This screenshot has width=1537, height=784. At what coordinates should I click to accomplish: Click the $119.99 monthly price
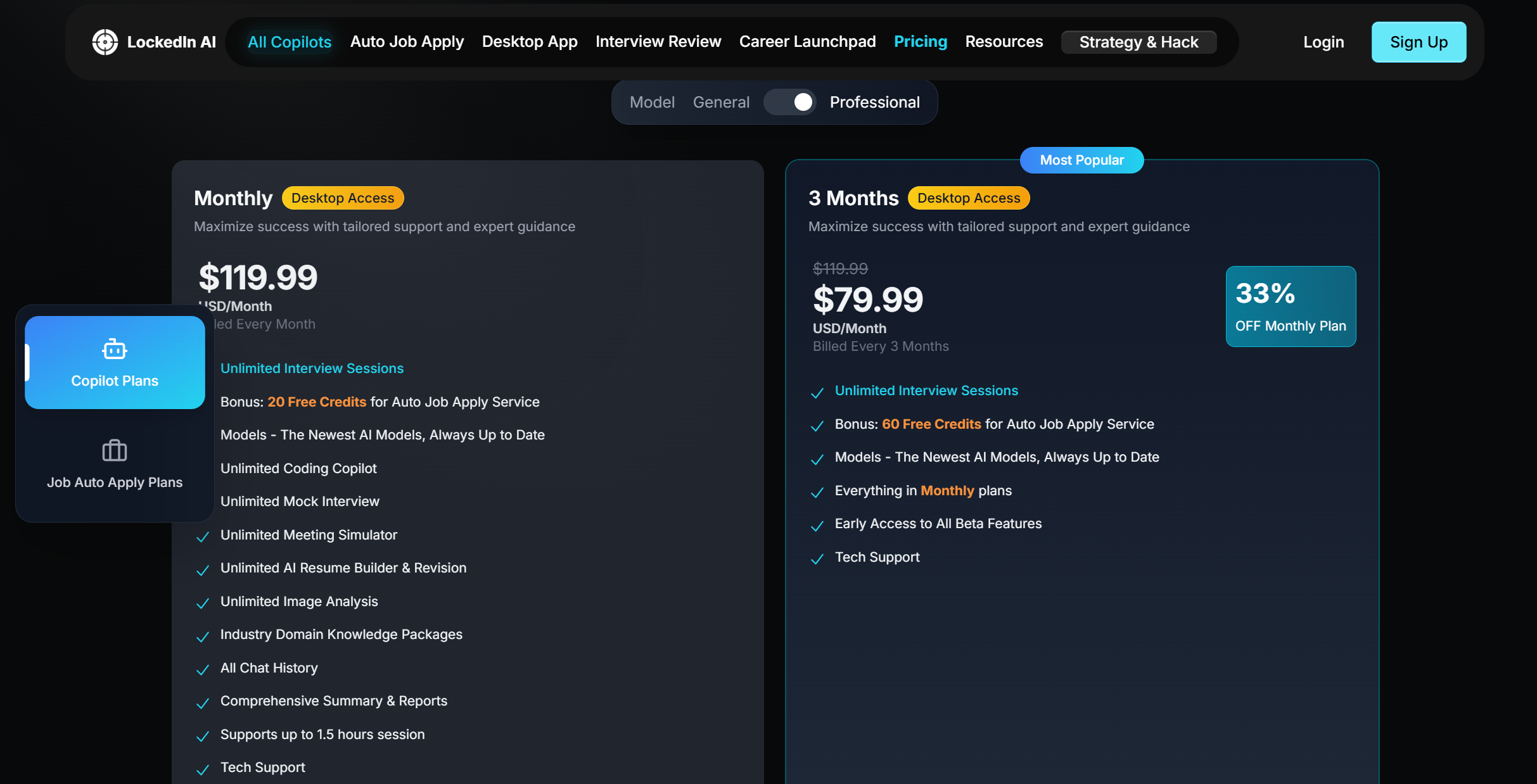[x=258, y=277]
